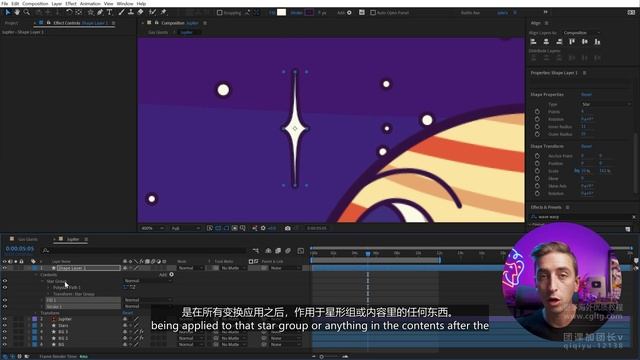Click the current time display 0:00:05:05
The height and width of the screenshot is (360, 640).
pos(20,249)
